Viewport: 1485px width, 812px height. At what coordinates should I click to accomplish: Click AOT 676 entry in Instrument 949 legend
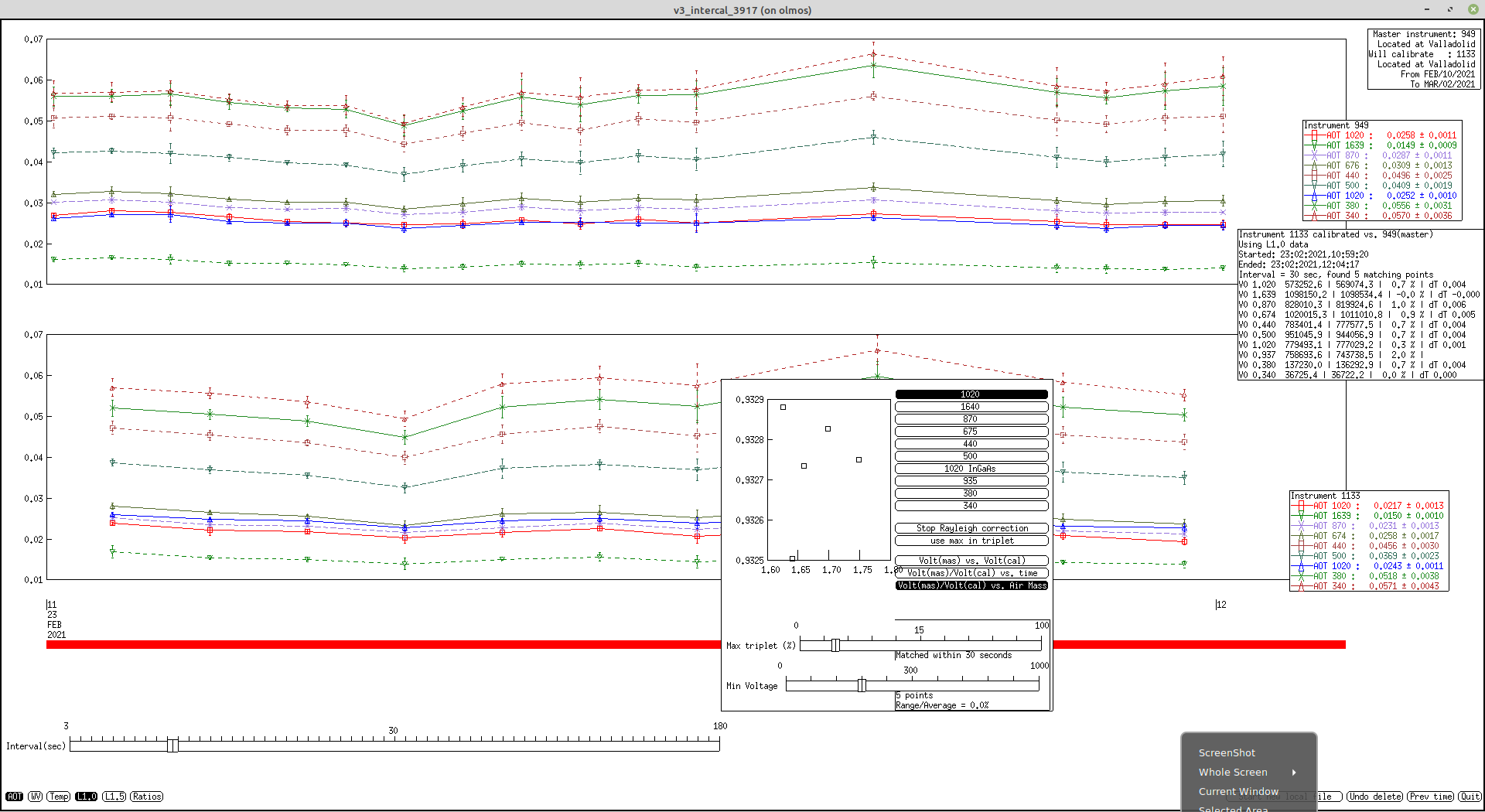1381,165
